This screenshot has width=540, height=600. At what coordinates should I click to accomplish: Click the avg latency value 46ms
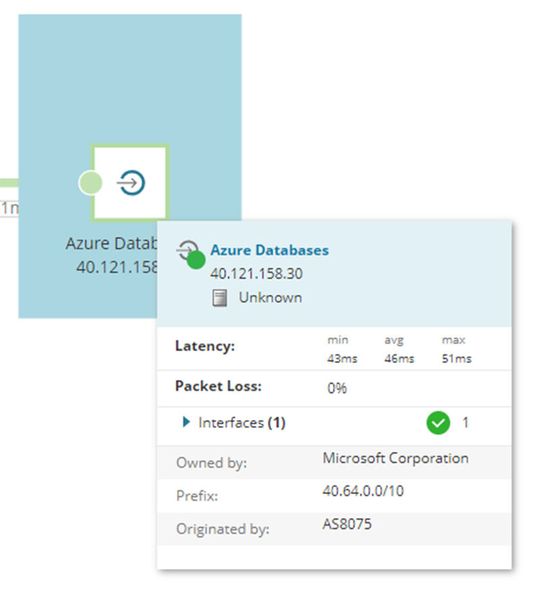point(399,359)
